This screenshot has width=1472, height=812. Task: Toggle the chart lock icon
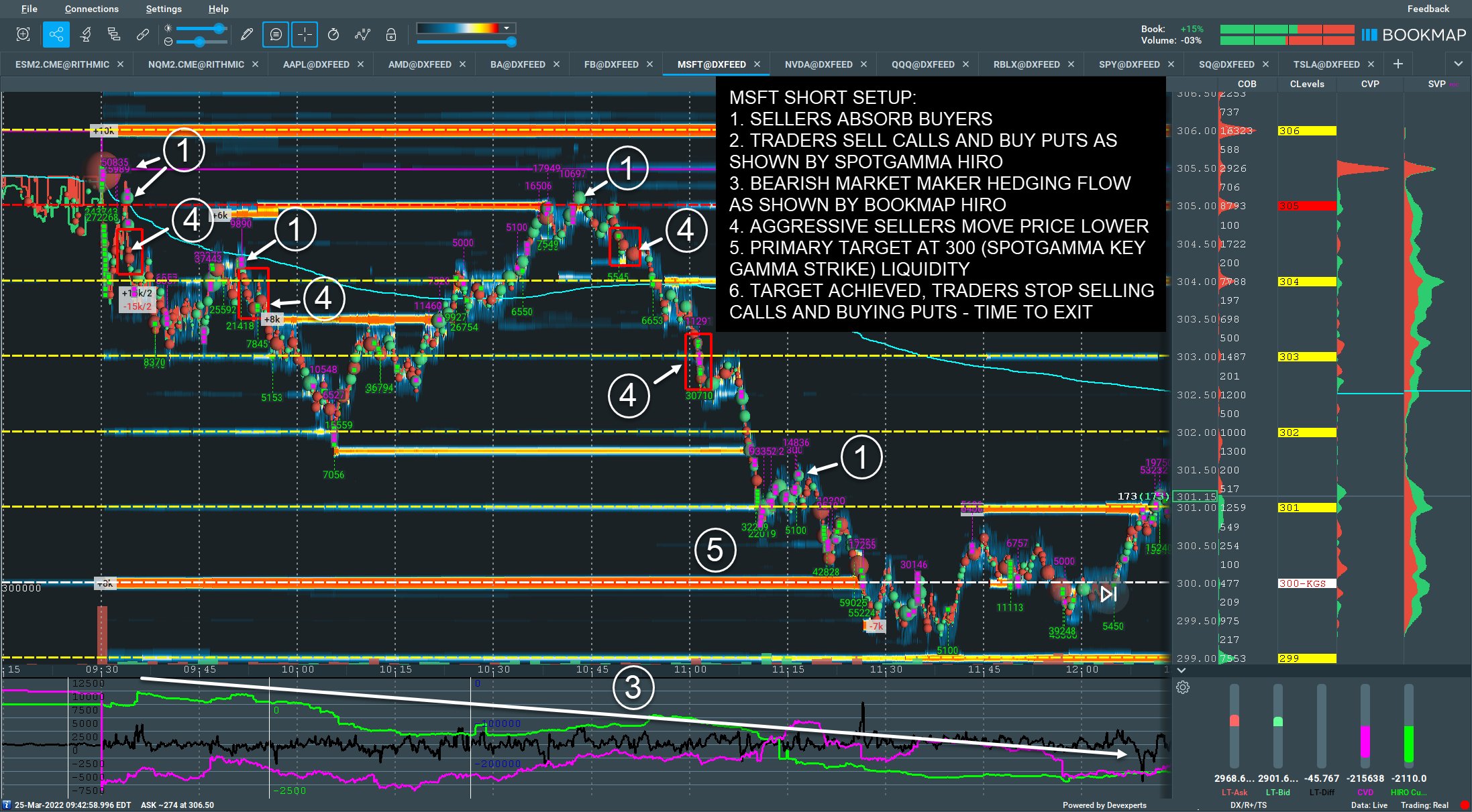[391, 34]
